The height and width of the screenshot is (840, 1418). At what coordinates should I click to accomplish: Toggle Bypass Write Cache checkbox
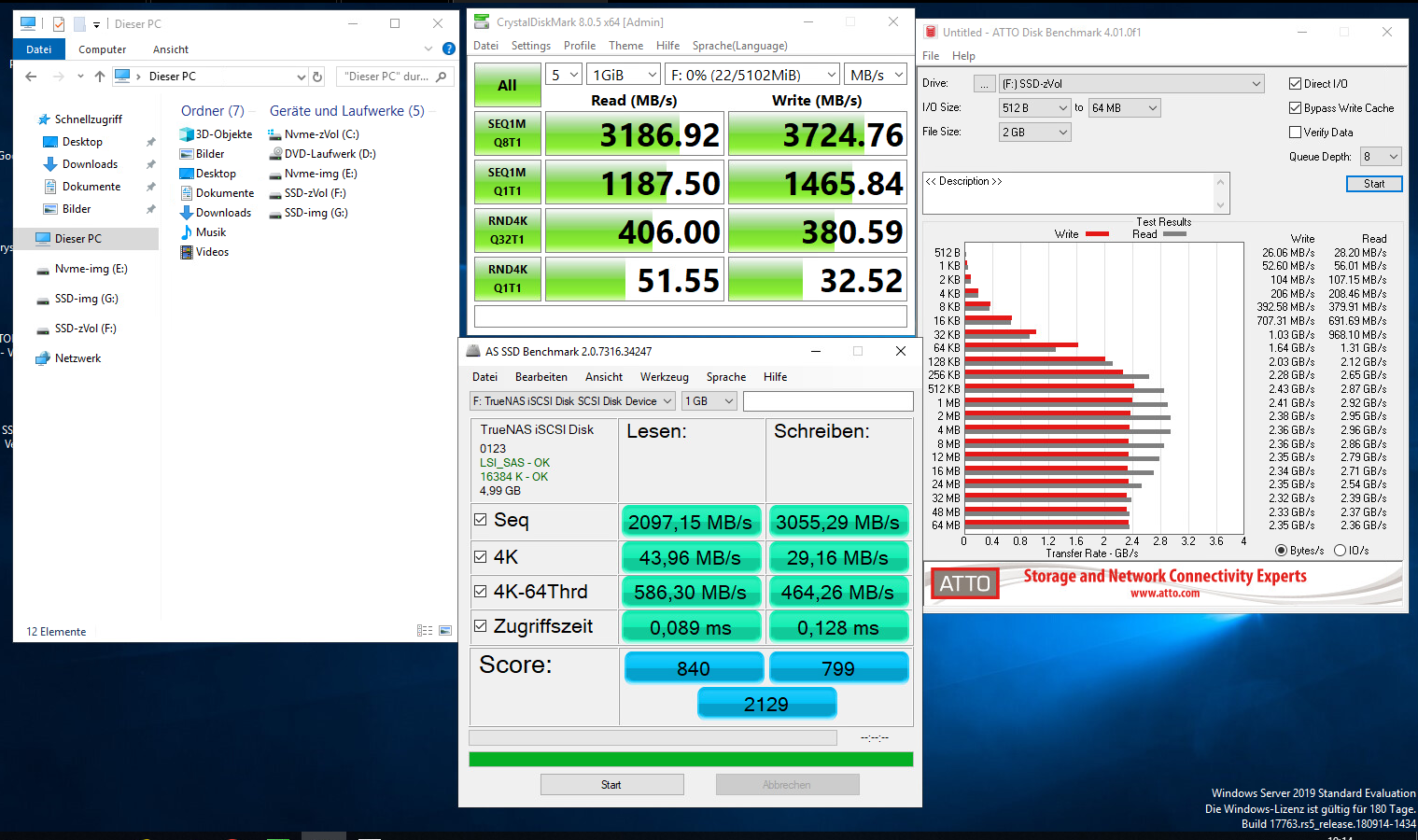pos(1295,108)
